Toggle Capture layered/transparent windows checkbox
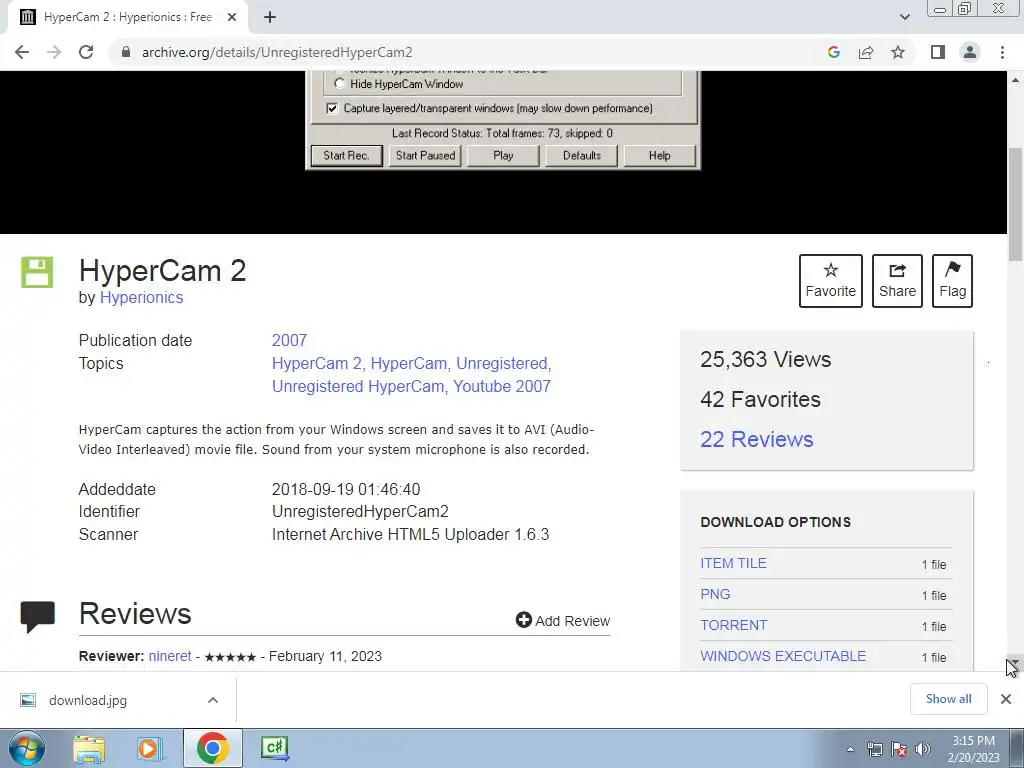The height and width of the screenshot is (768, 1024). (332, 108)
